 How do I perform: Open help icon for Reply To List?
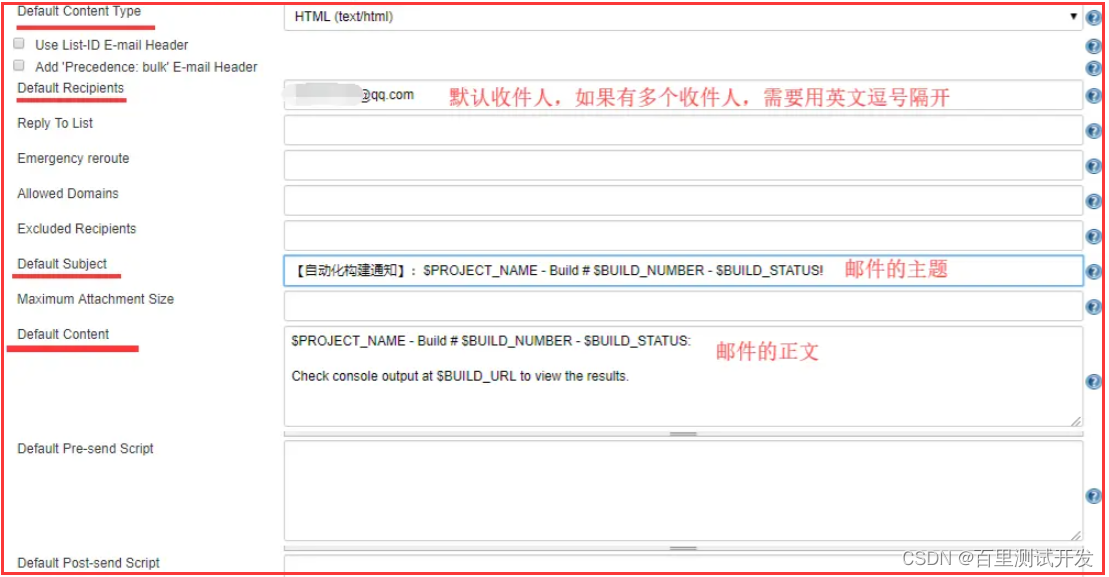1093,131
